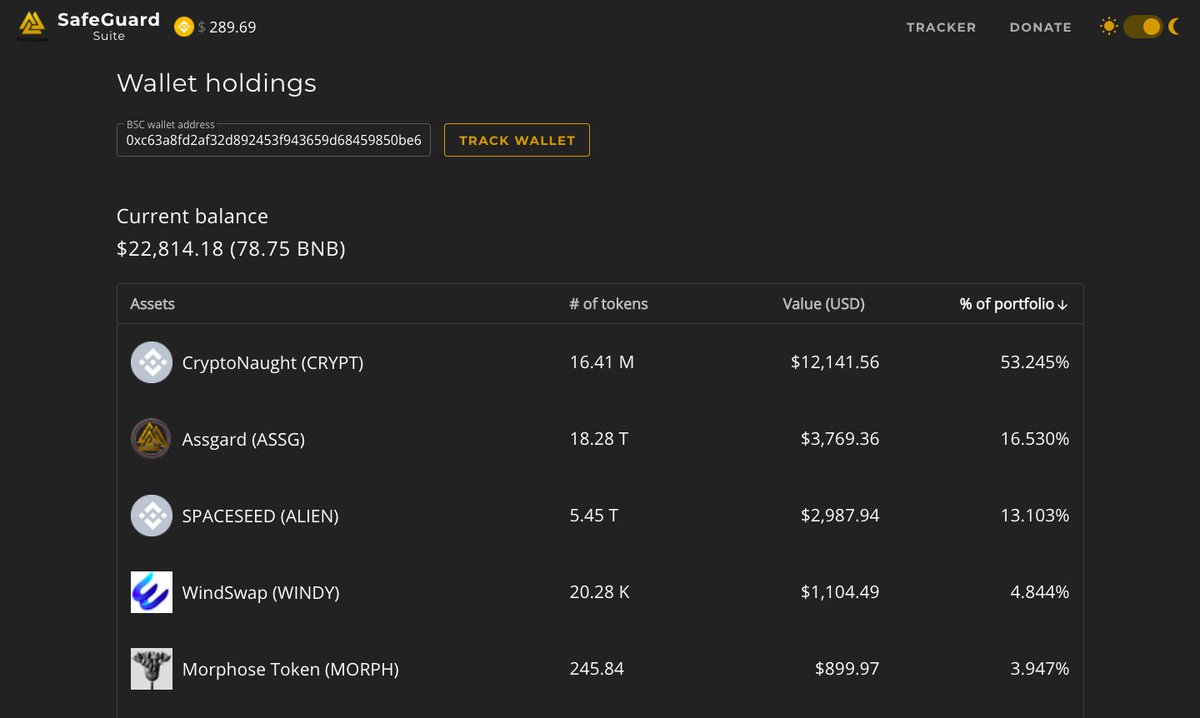Open the Tracker menu item
Image resolution: width=1200 pixels, height=718 pixels.
click(x=941, y=27)
